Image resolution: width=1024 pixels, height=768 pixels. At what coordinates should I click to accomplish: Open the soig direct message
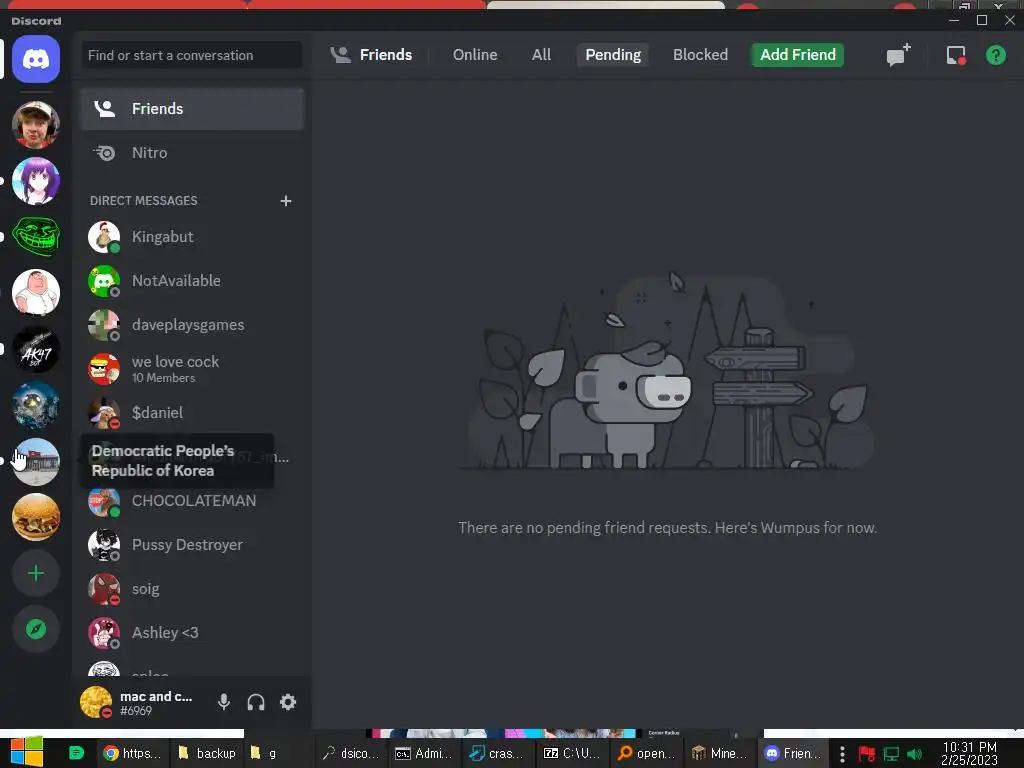(x=192, y=589)
